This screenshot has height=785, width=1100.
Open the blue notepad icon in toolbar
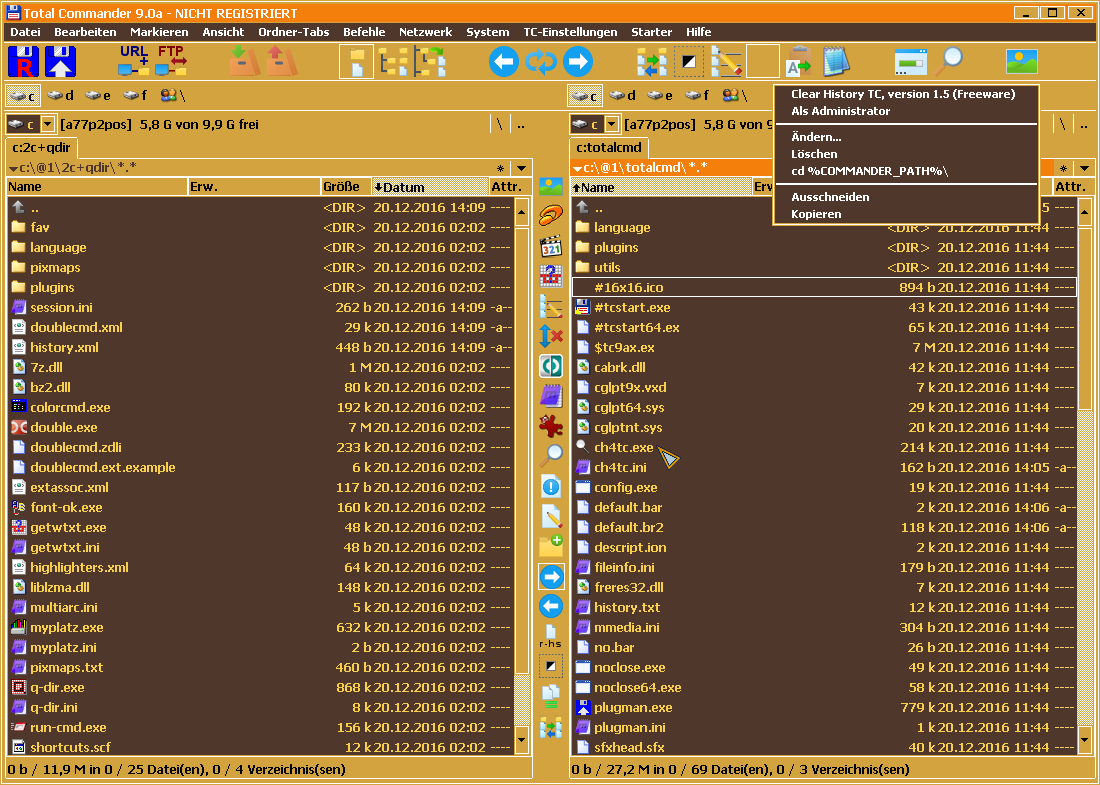point(836,62)
